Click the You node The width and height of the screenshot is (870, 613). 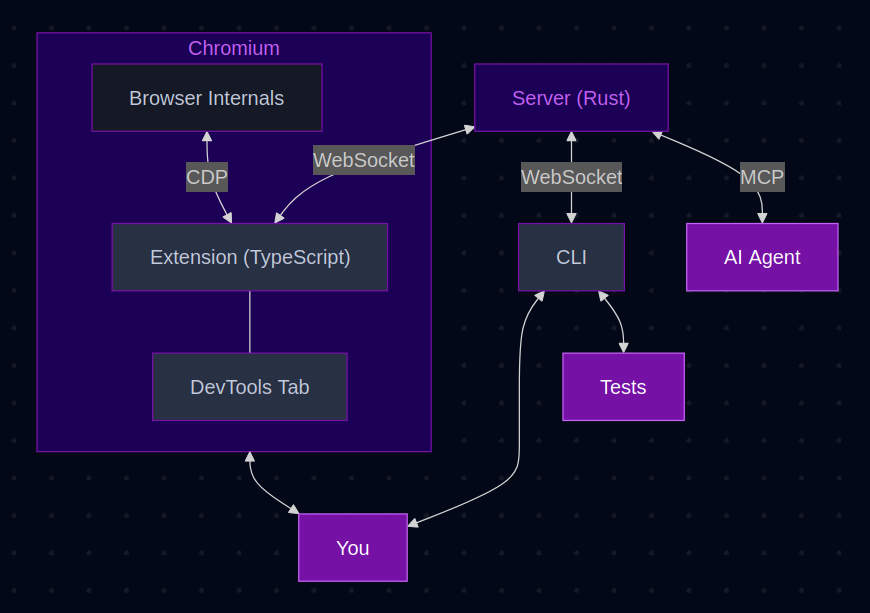click(x=352, y=547)
